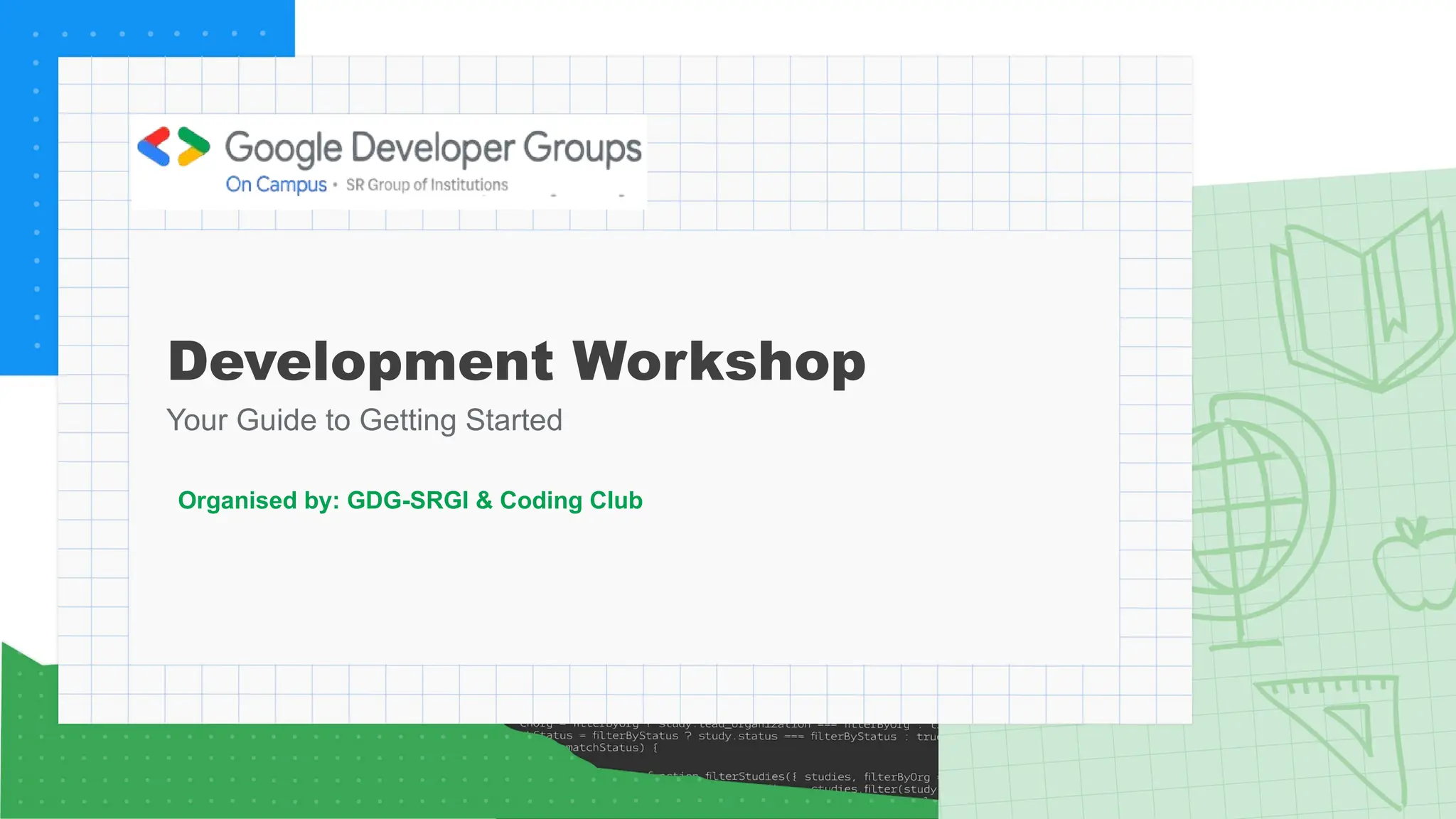Image resolution: width=1456 pixels, height=819 pixels.
Task: Select the open book sketch illustration
Action: 1359,306
